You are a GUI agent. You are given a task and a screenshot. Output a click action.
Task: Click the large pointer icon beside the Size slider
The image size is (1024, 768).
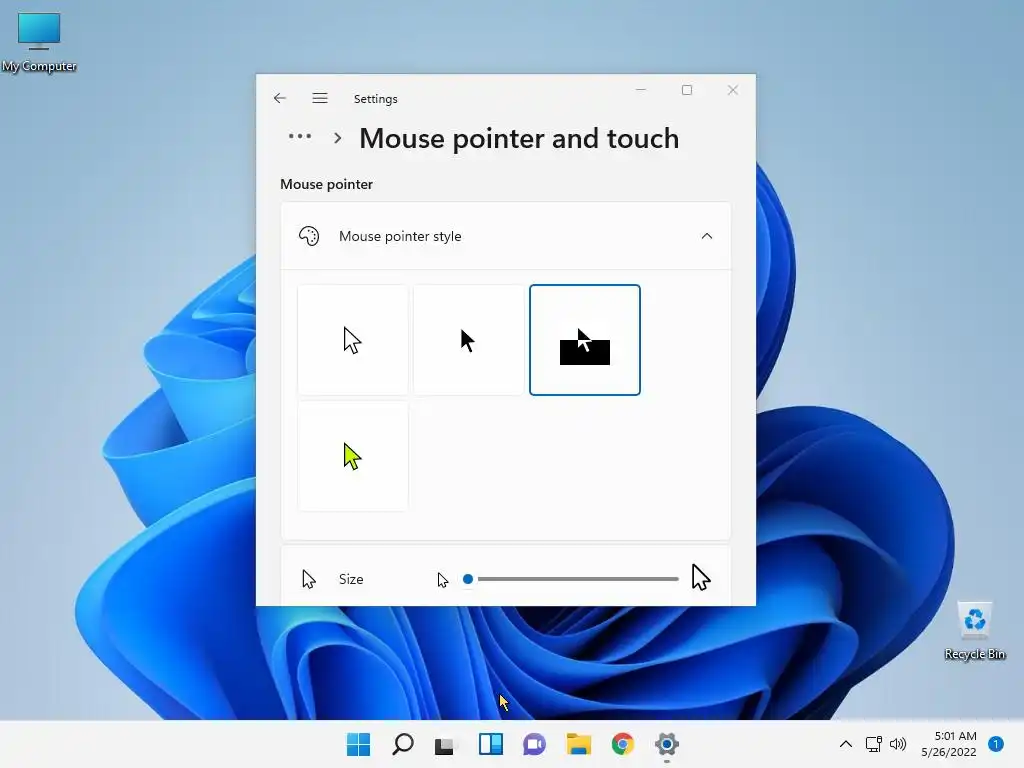click(x=701, y=577)
